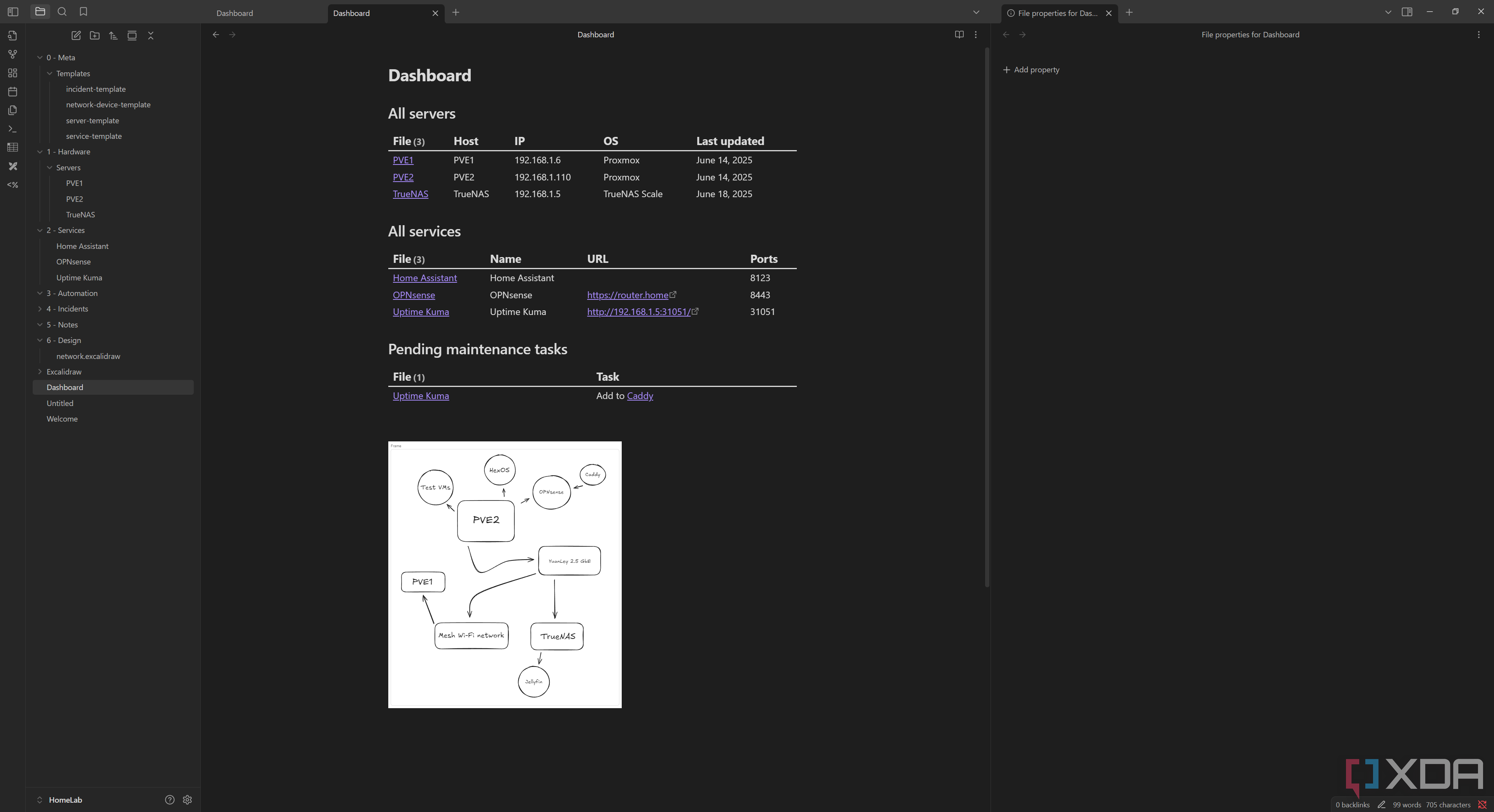Select the active Dashboard tab
This screenshot has height=812, width=1494.
(381, 13)
